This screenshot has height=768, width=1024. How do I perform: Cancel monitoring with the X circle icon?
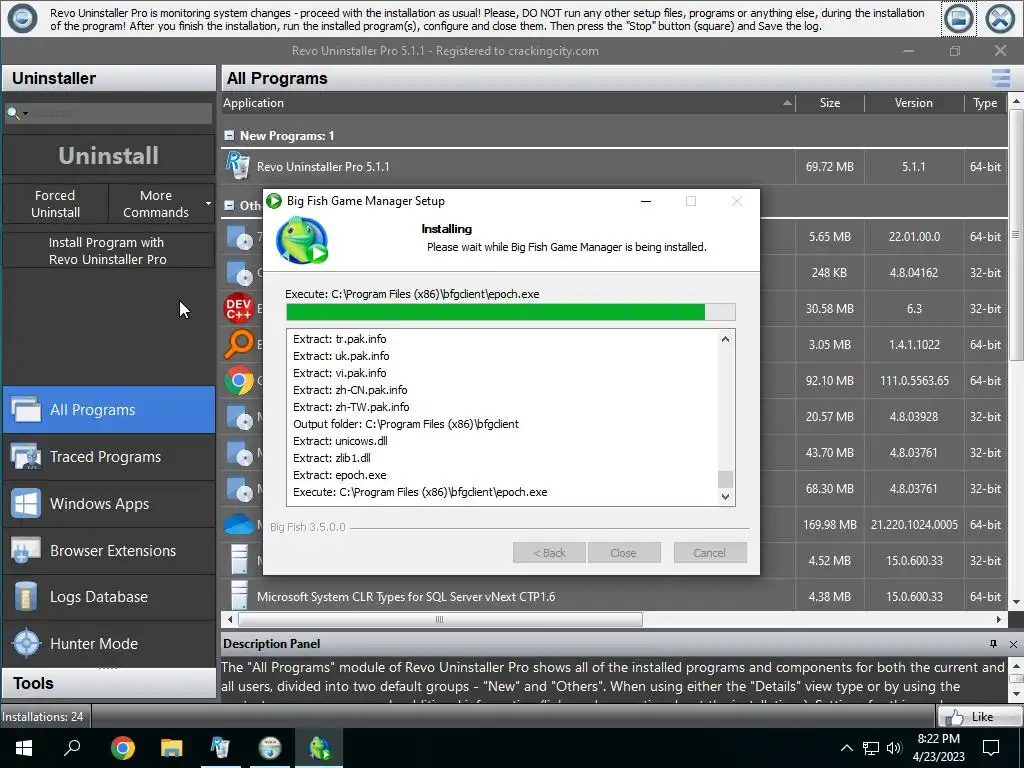pyautogui.click(x=1000, y=19)
